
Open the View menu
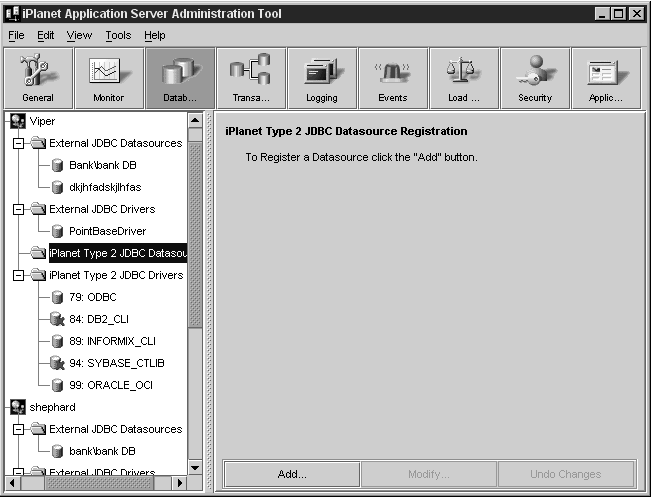point(79,36)
